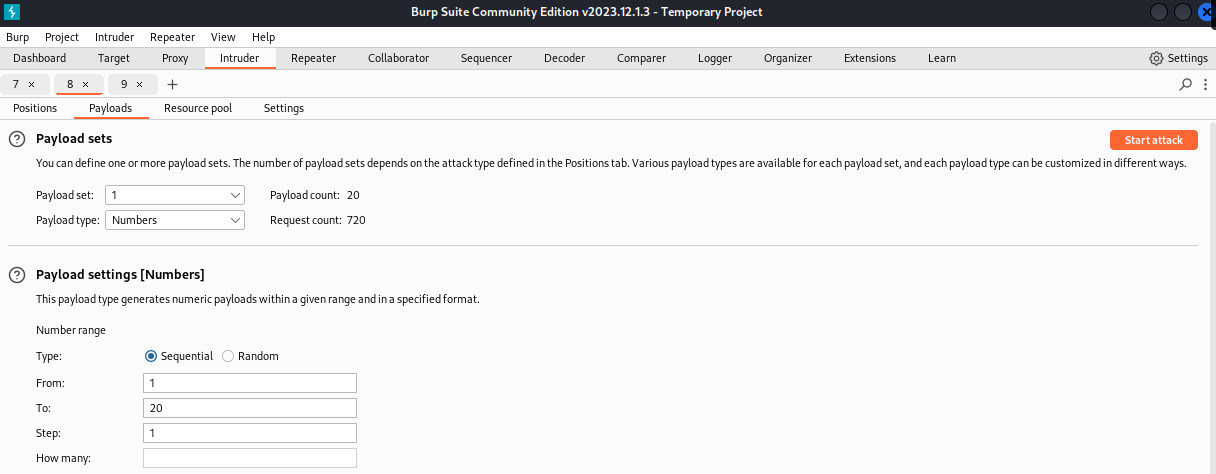Click the Burp Suite logo icon
The width and height of the screenshot is (1216, 474).
click(x=14, y=12)
